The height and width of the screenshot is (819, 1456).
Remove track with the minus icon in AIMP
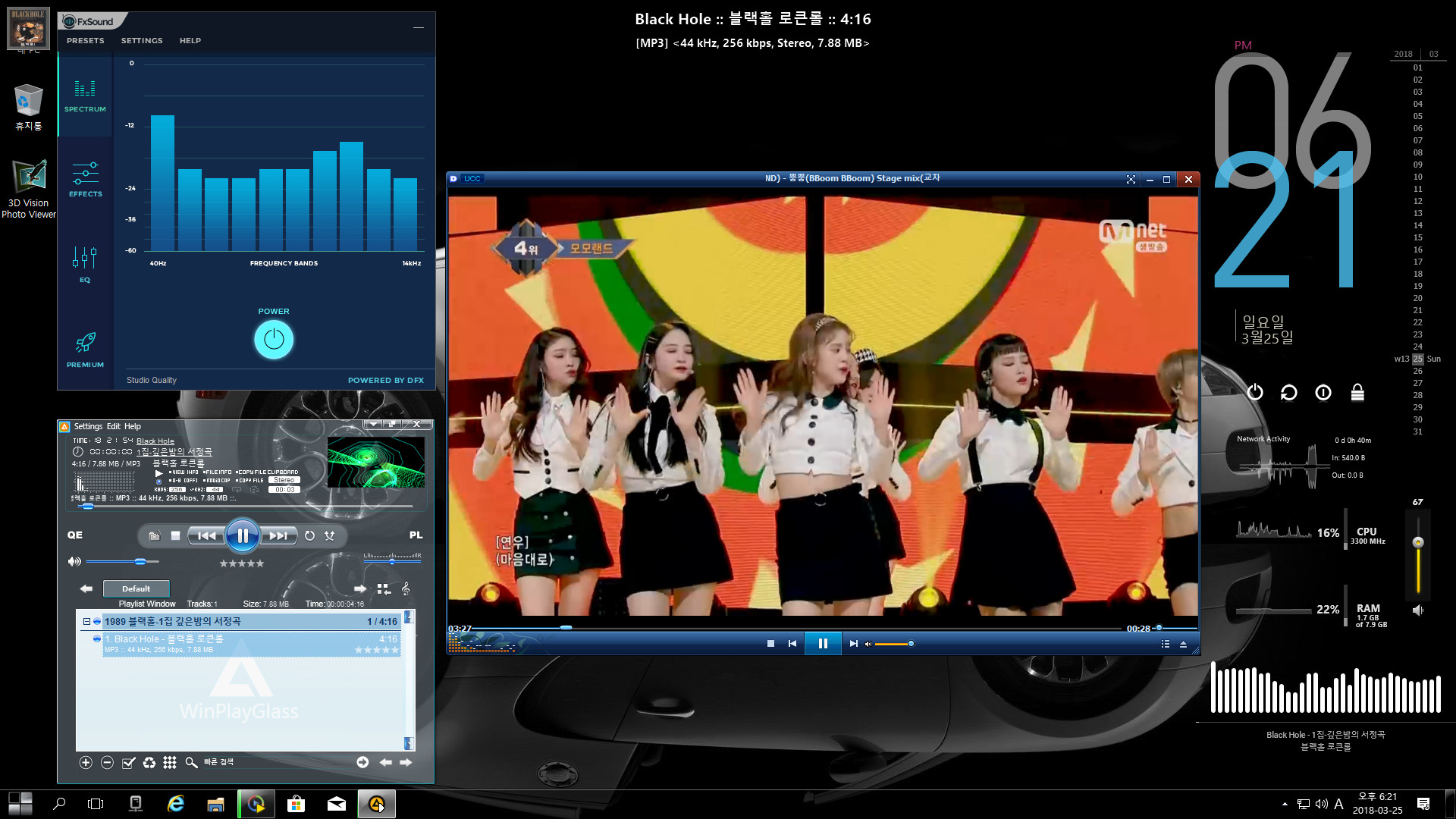pos(107,762)
